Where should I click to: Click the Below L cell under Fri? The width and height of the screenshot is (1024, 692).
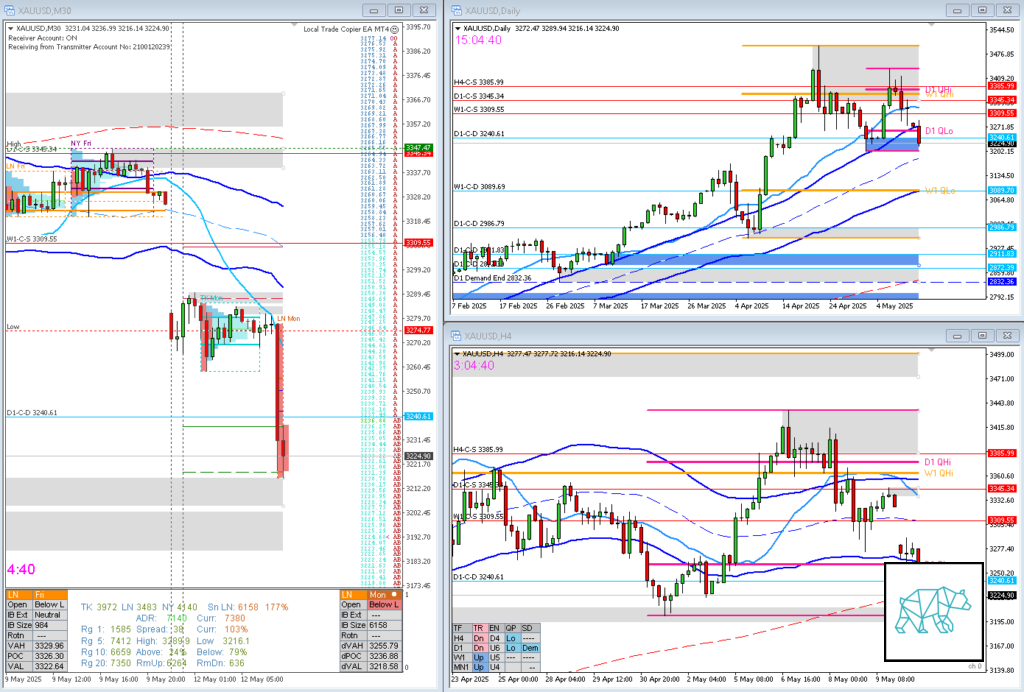tap(50, 605)
